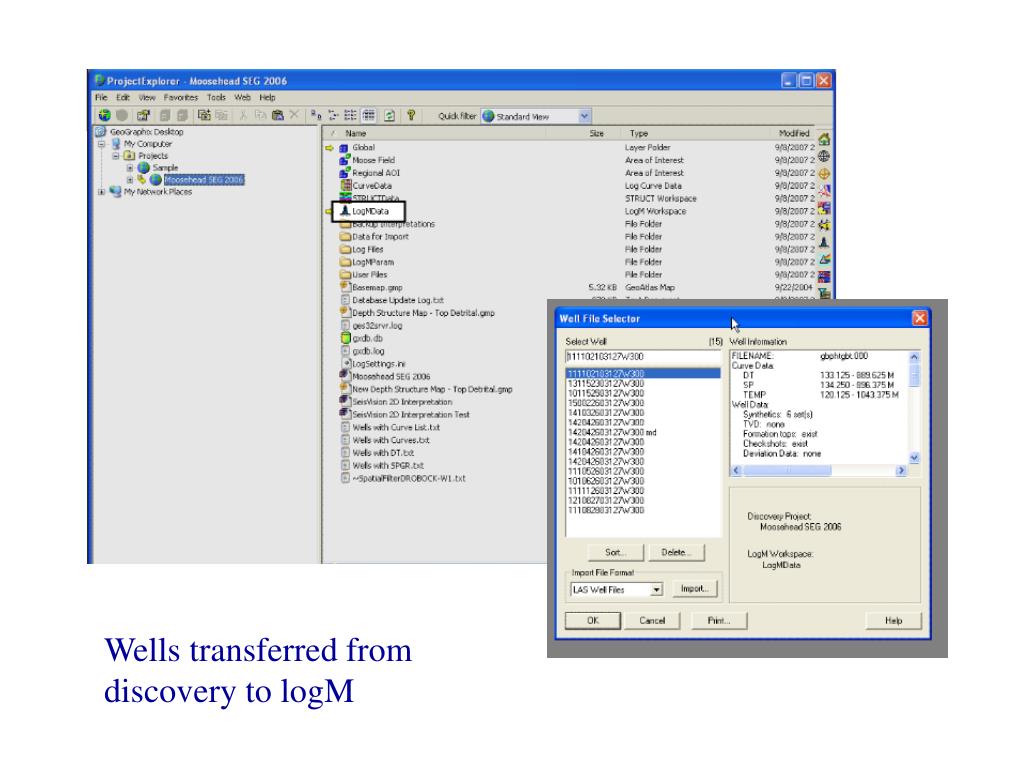Click Well Information scrollbar down arrow
The width and height of the screenshot is (1024, 768).
point(914,458)
